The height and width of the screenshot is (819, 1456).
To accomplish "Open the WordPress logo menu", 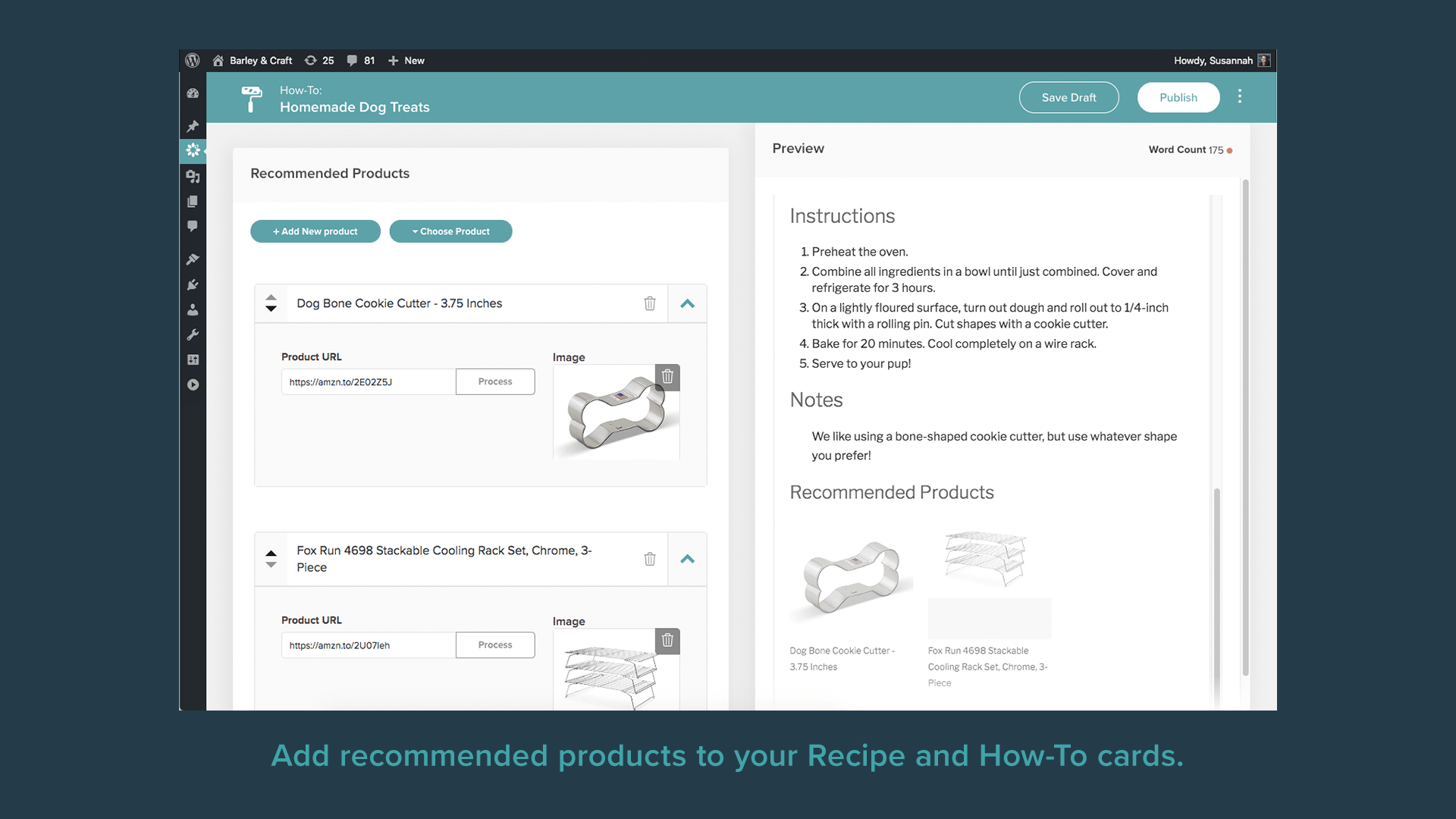I will click(x=193, y=60).
